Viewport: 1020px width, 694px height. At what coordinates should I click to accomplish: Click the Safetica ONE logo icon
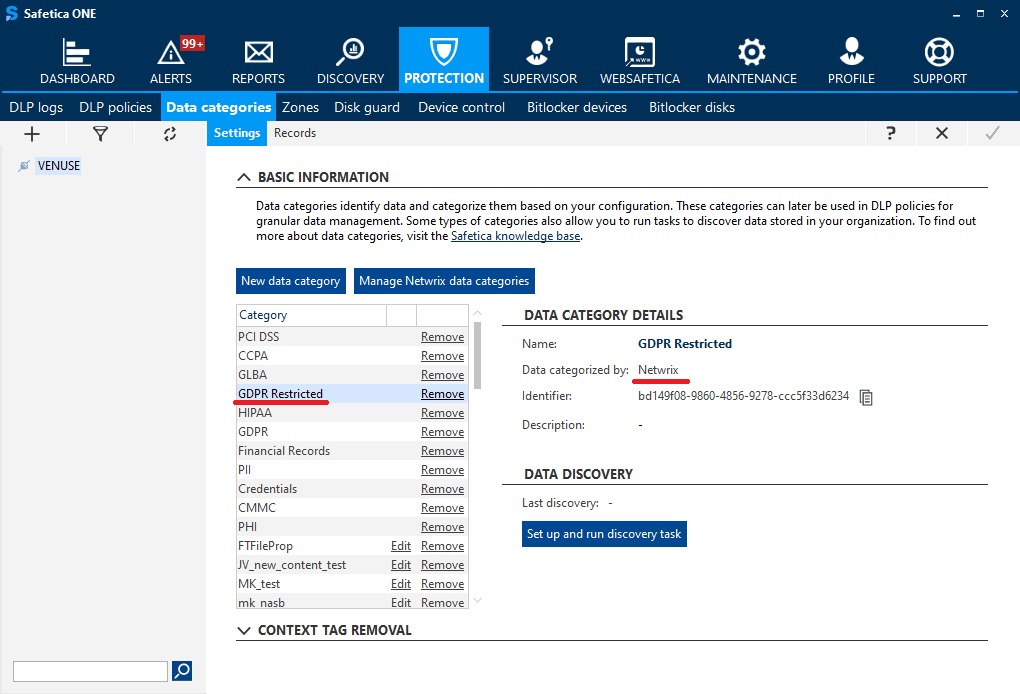12,14
